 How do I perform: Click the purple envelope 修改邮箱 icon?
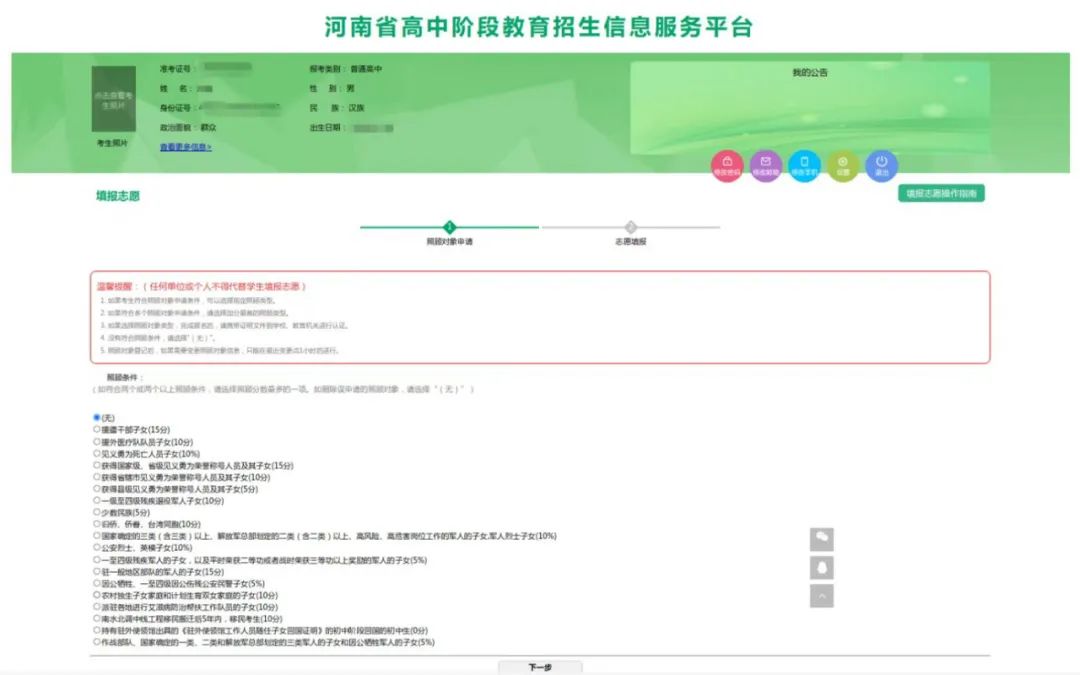[x=765, y=166]
